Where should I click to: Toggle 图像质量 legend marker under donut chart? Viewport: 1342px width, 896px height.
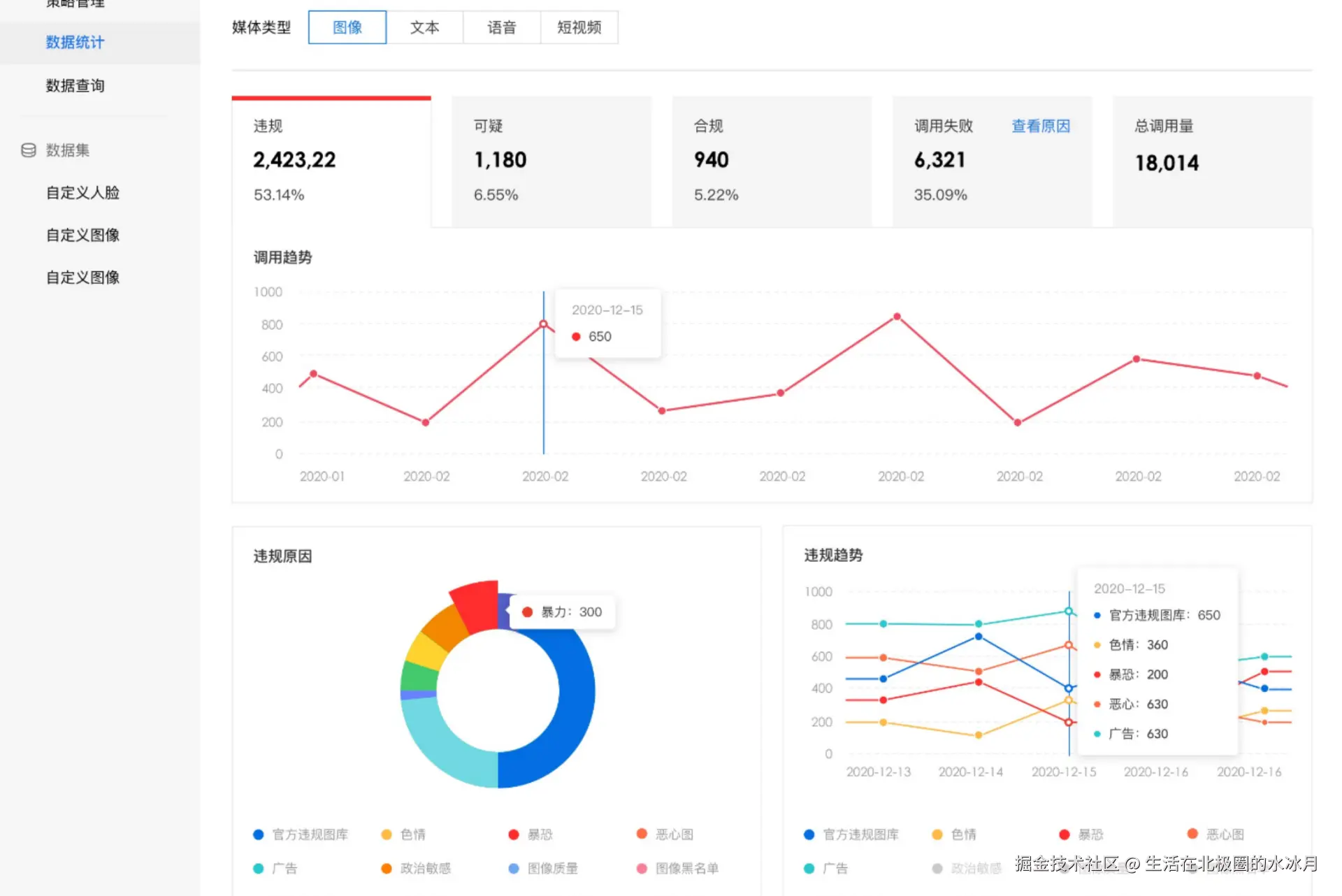[x=514, y=869]
